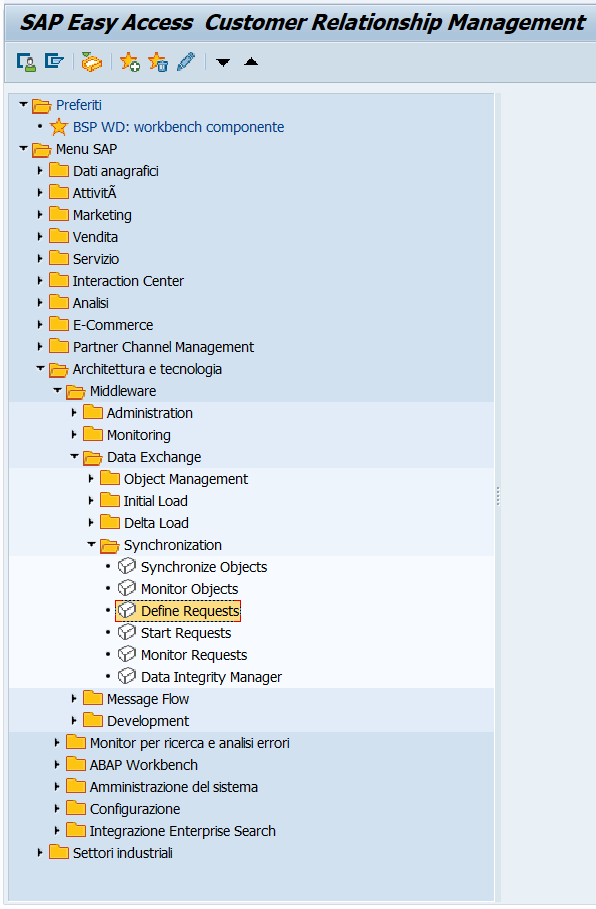The width and height of the screenshot is (596, 909).
Task: Click Add to Favorites star icon
Action: [129, 61]
